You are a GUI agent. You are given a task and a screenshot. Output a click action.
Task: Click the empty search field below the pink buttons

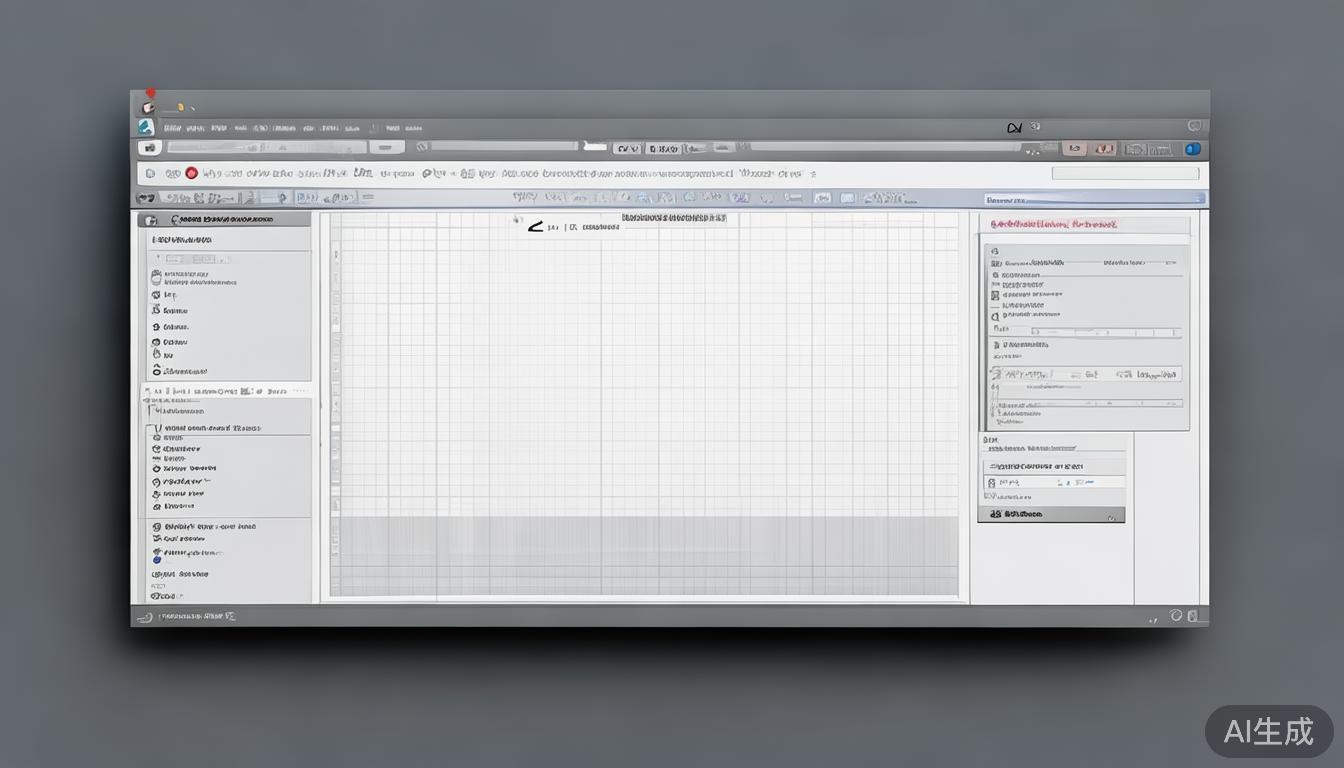[x=1125, y=173]
